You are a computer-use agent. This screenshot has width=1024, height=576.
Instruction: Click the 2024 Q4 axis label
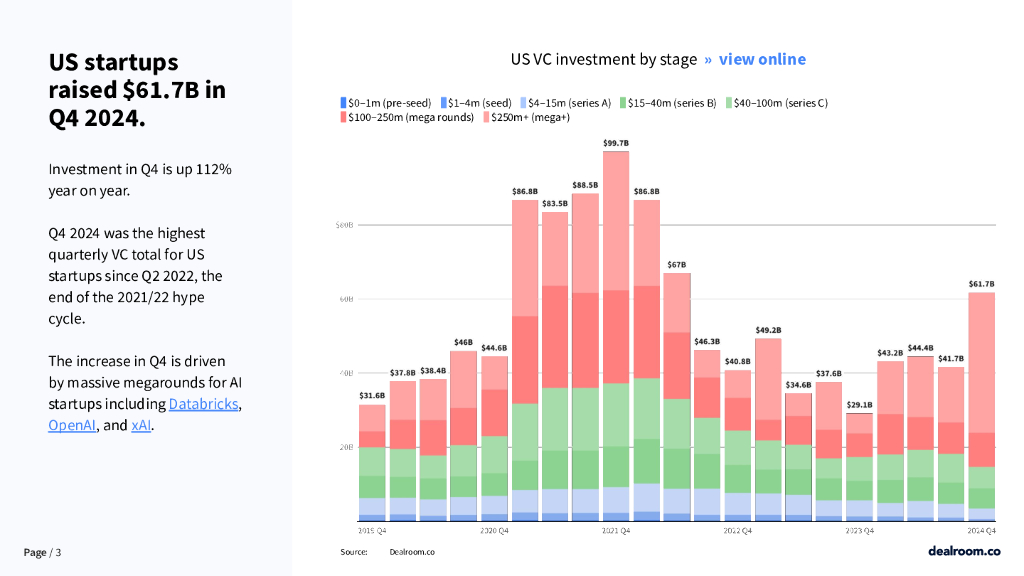[x=981, y=530]
